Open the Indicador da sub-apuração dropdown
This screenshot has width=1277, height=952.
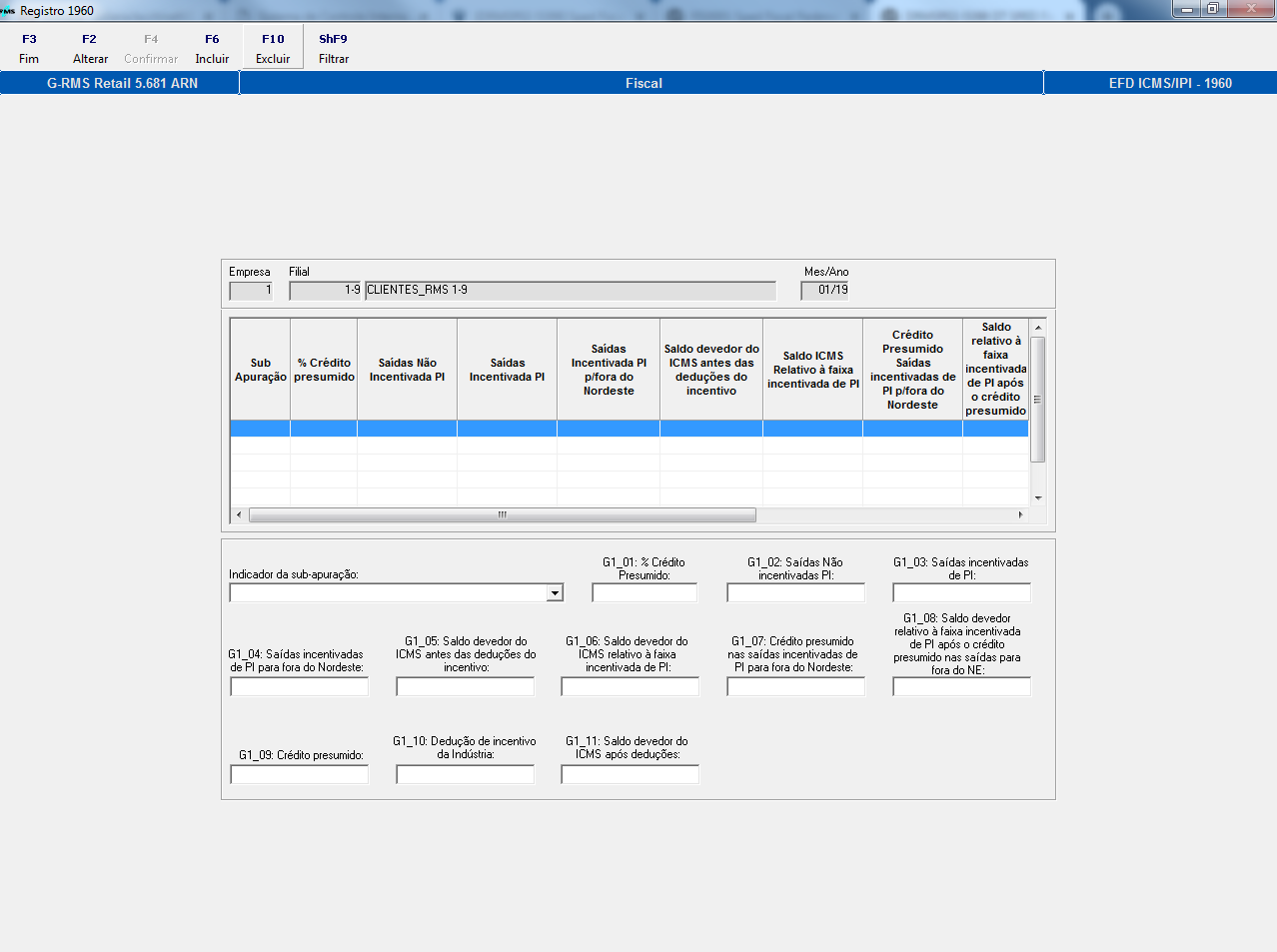tap(555, 593)
